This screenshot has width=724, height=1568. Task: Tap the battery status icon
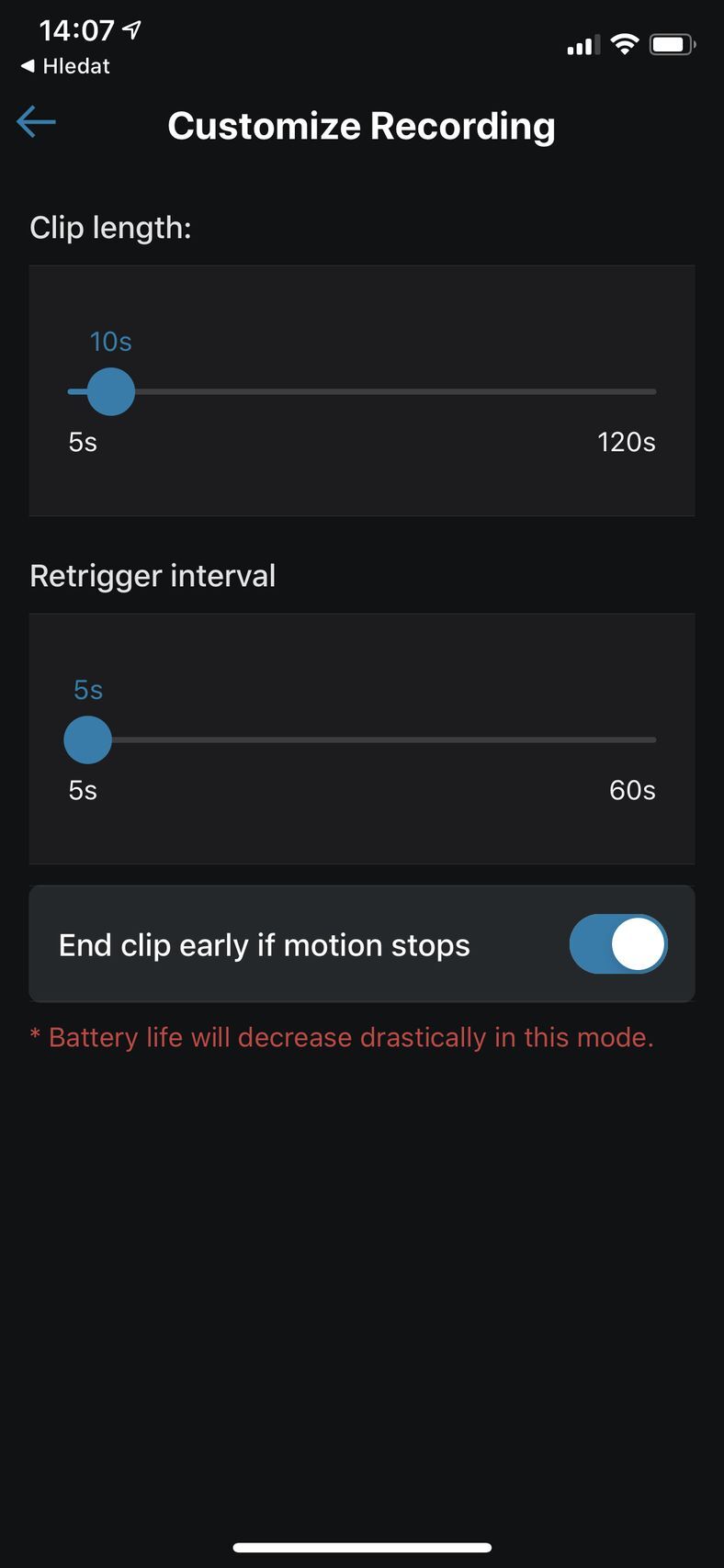coord(673,43)
